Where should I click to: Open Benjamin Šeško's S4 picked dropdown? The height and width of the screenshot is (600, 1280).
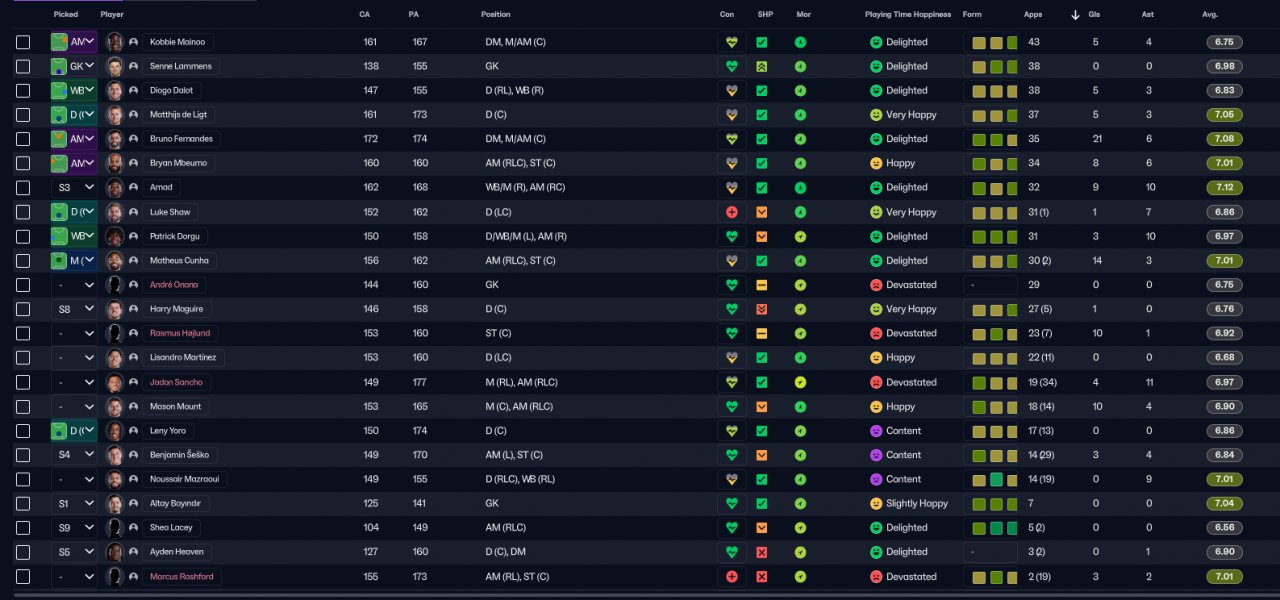(x=74, y=454)
